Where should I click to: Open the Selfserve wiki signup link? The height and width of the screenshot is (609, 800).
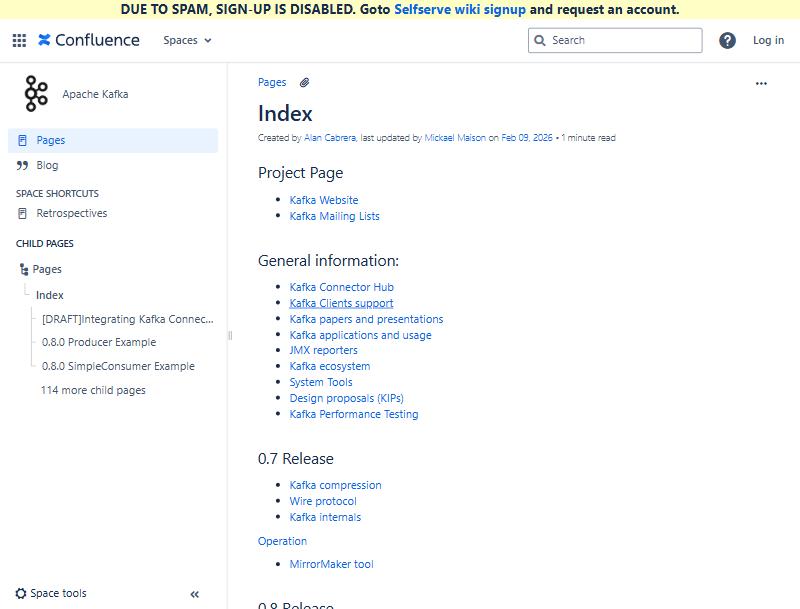pyautogui.click(x=460, y=10)
